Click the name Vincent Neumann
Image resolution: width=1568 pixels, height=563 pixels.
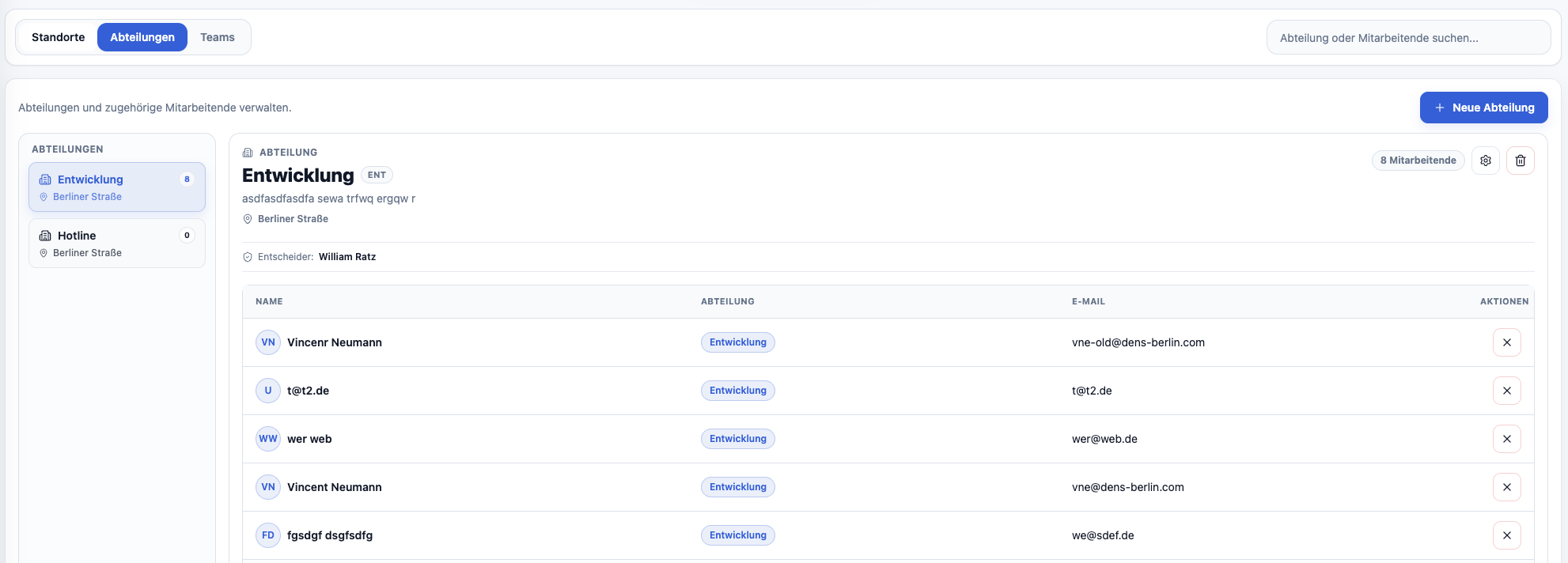tap(335, 487)
